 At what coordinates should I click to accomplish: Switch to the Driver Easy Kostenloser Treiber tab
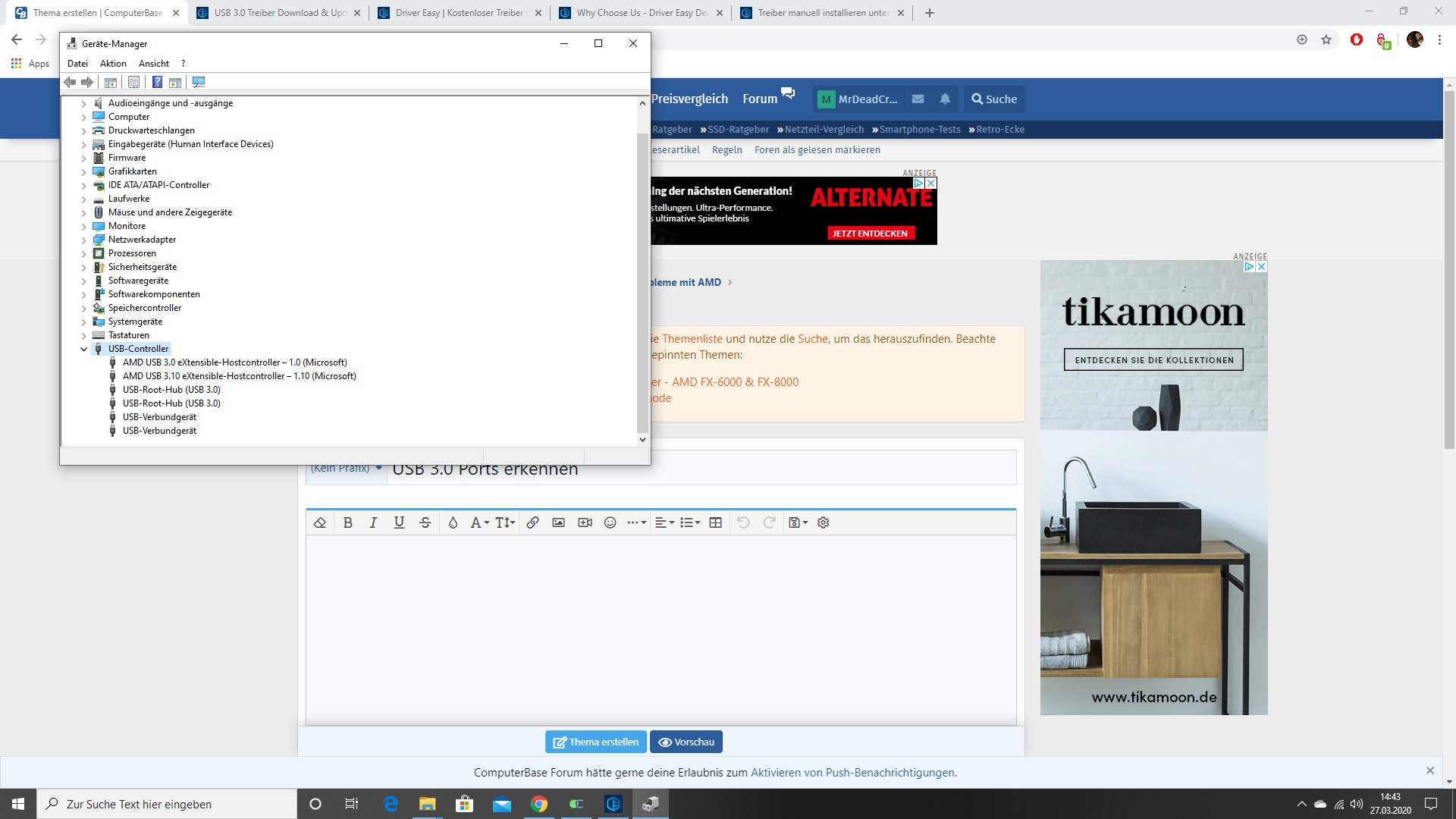click(459, 13)
